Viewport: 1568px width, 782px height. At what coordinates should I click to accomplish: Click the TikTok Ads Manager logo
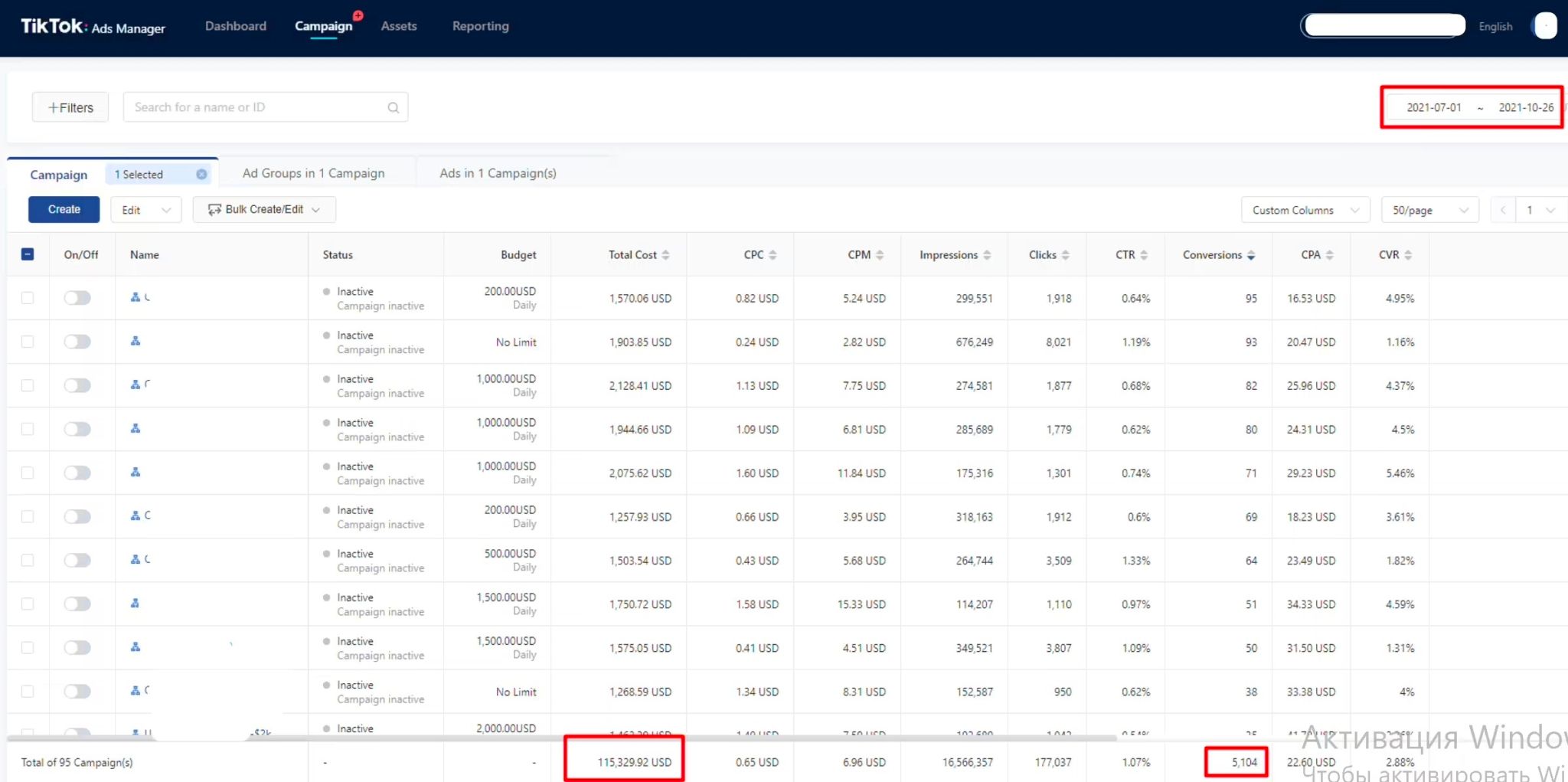pos(93,27)
